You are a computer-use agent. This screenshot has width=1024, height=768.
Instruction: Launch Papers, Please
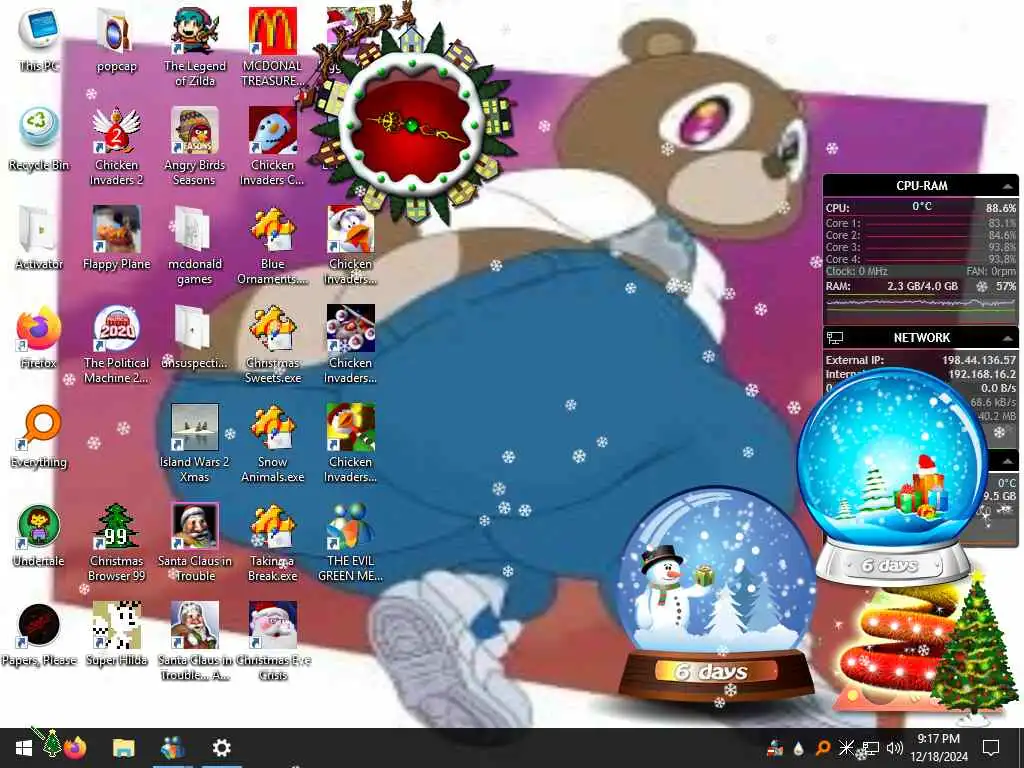pos(39,635)
